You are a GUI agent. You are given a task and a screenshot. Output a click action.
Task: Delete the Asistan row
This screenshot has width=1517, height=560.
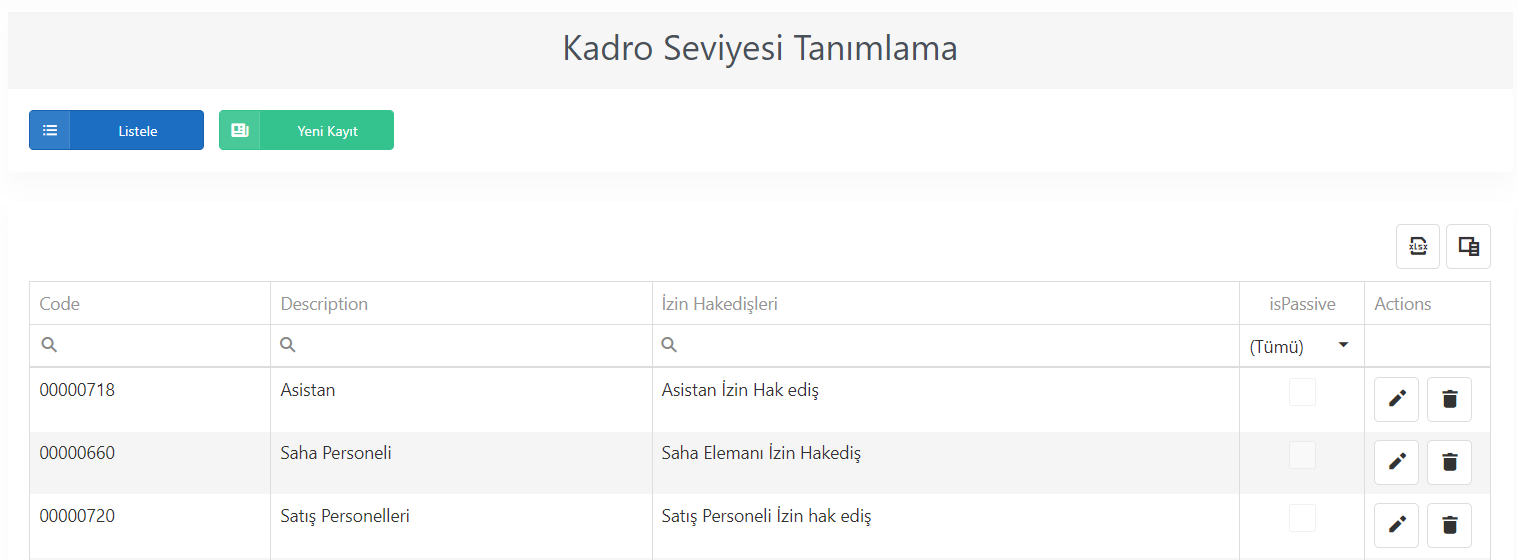[1449, 399]
